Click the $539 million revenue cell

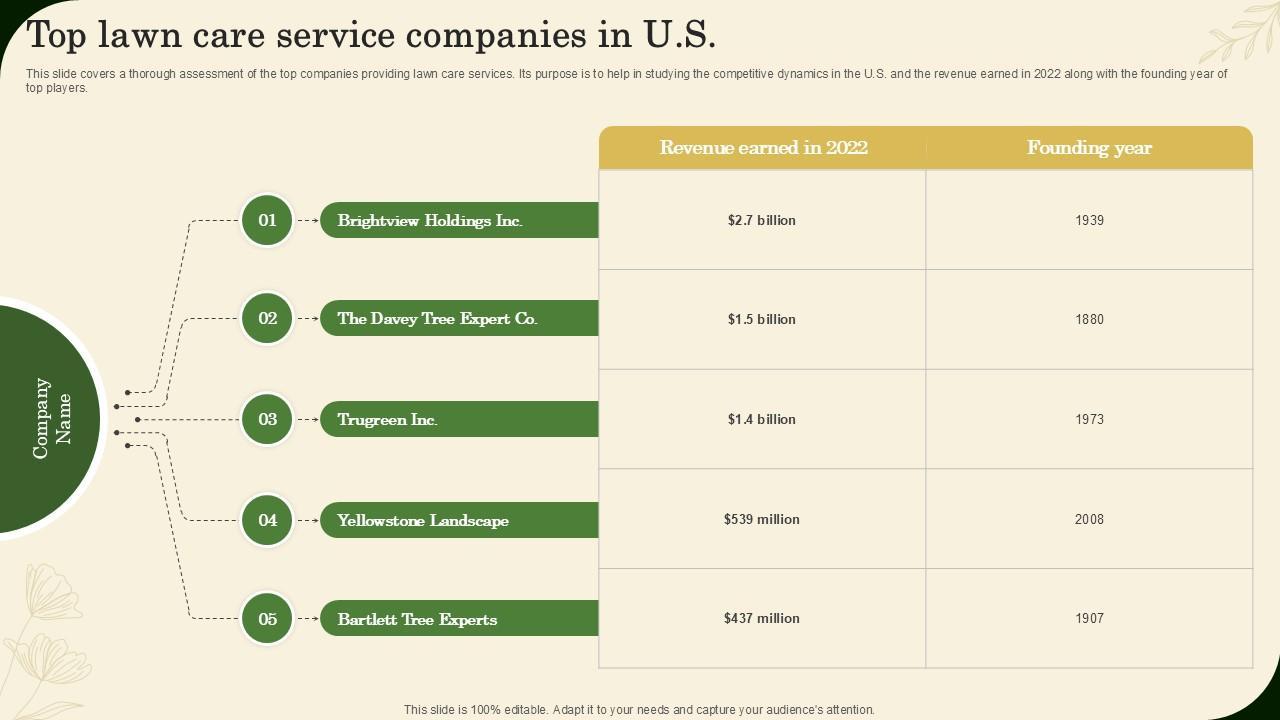click(762, 519)
